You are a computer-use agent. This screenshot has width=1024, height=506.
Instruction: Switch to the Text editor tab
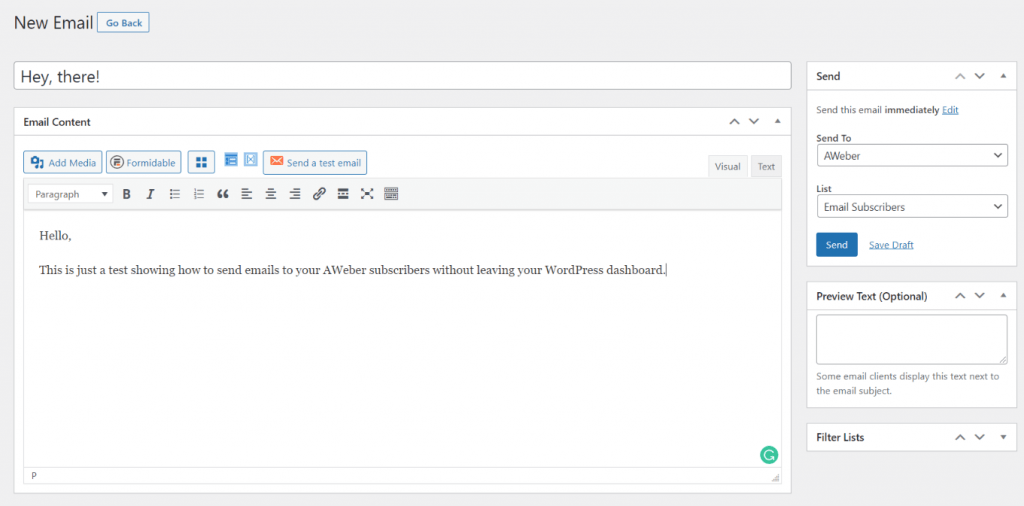tap(766, 166)
